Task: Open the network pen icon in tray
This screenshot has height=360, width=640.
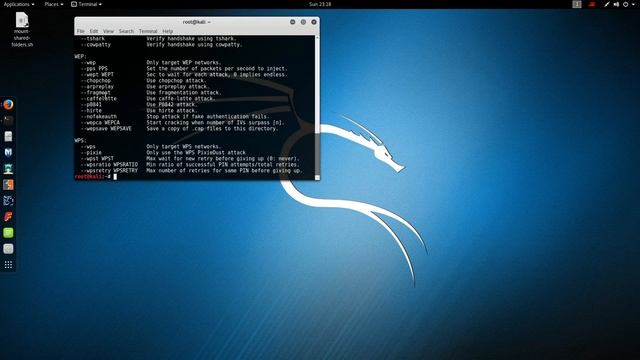Action: tap(607, 4)
